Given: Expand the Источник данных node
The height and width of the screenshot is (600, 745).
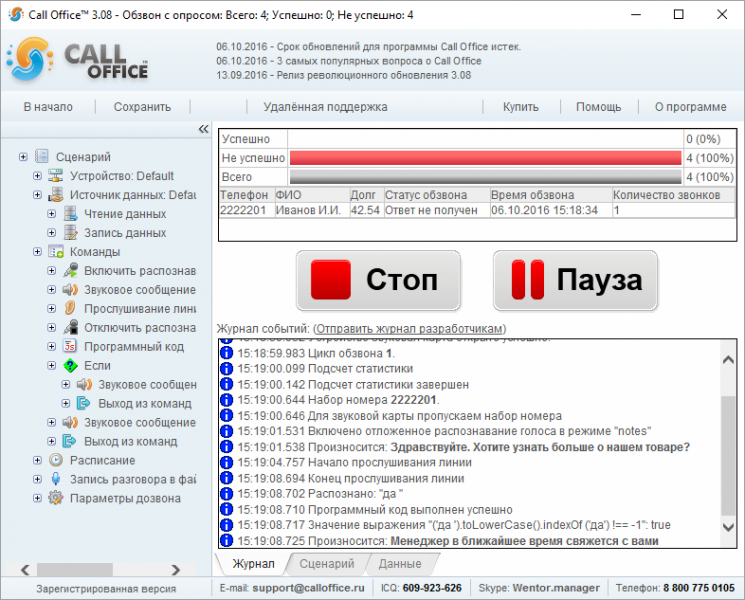Looking at the screenshot, I should point(38,195).
